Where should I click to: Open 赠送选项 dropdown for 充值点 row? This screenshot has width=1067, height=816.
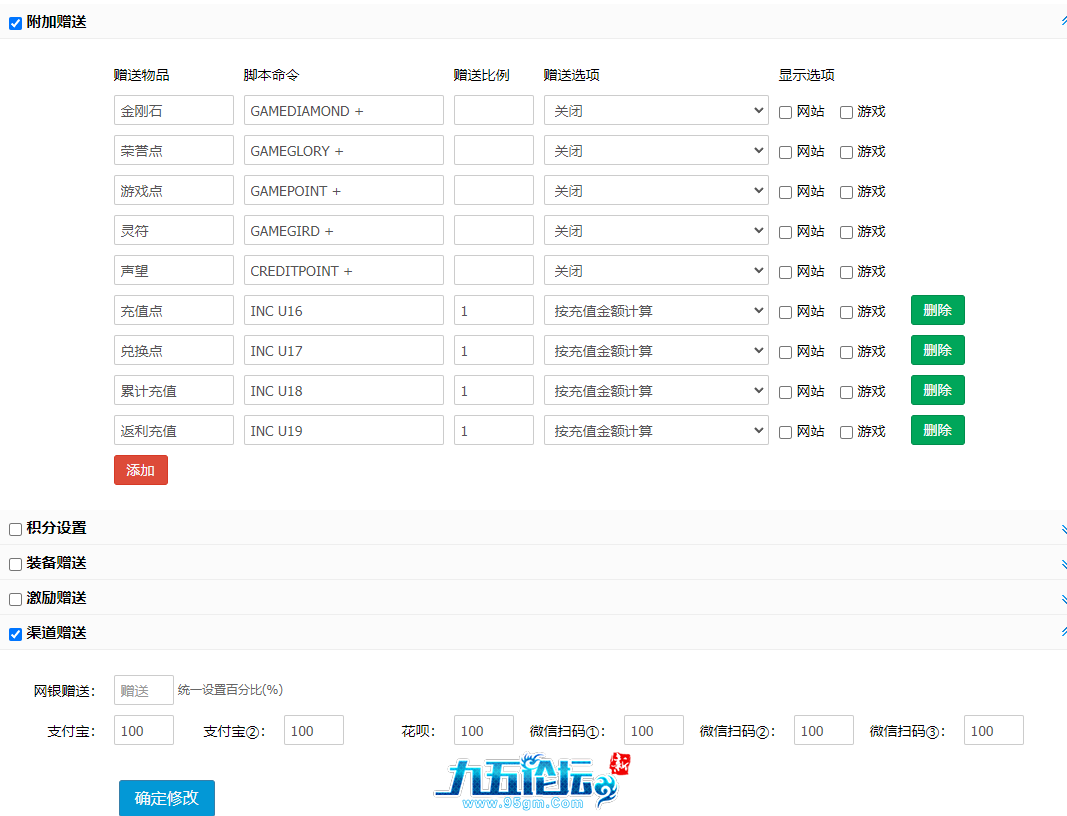pos(655,310)
